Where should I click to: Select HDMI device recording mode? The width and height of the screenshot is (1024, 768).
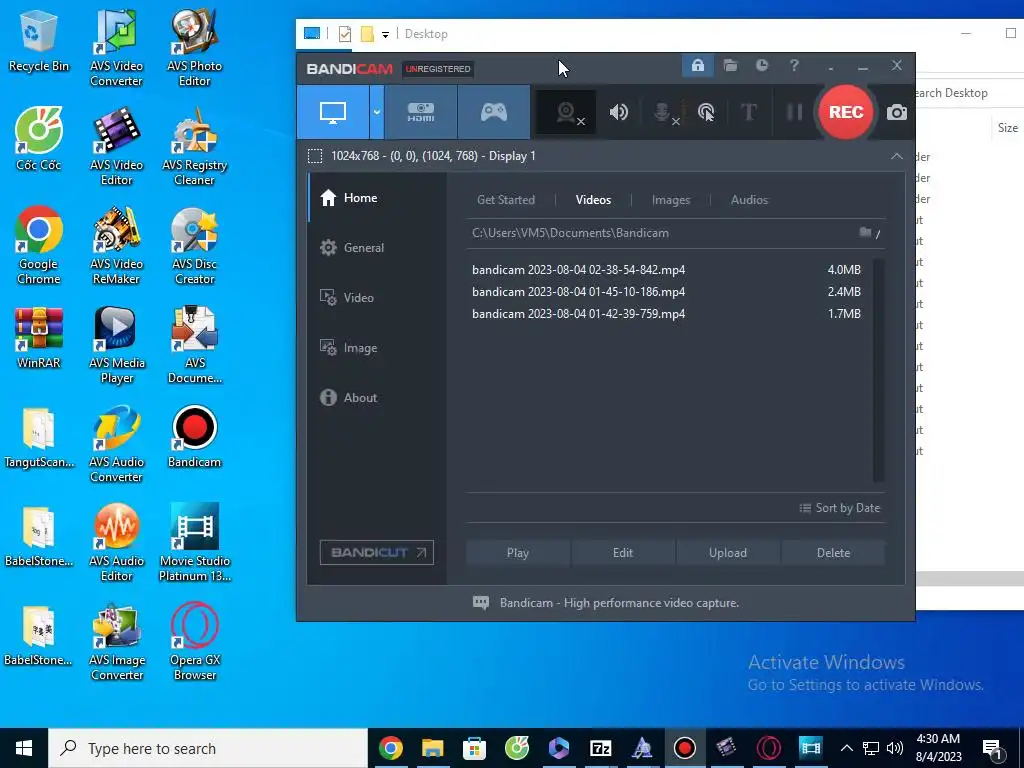pyautogui.click(x=421, y=112)
